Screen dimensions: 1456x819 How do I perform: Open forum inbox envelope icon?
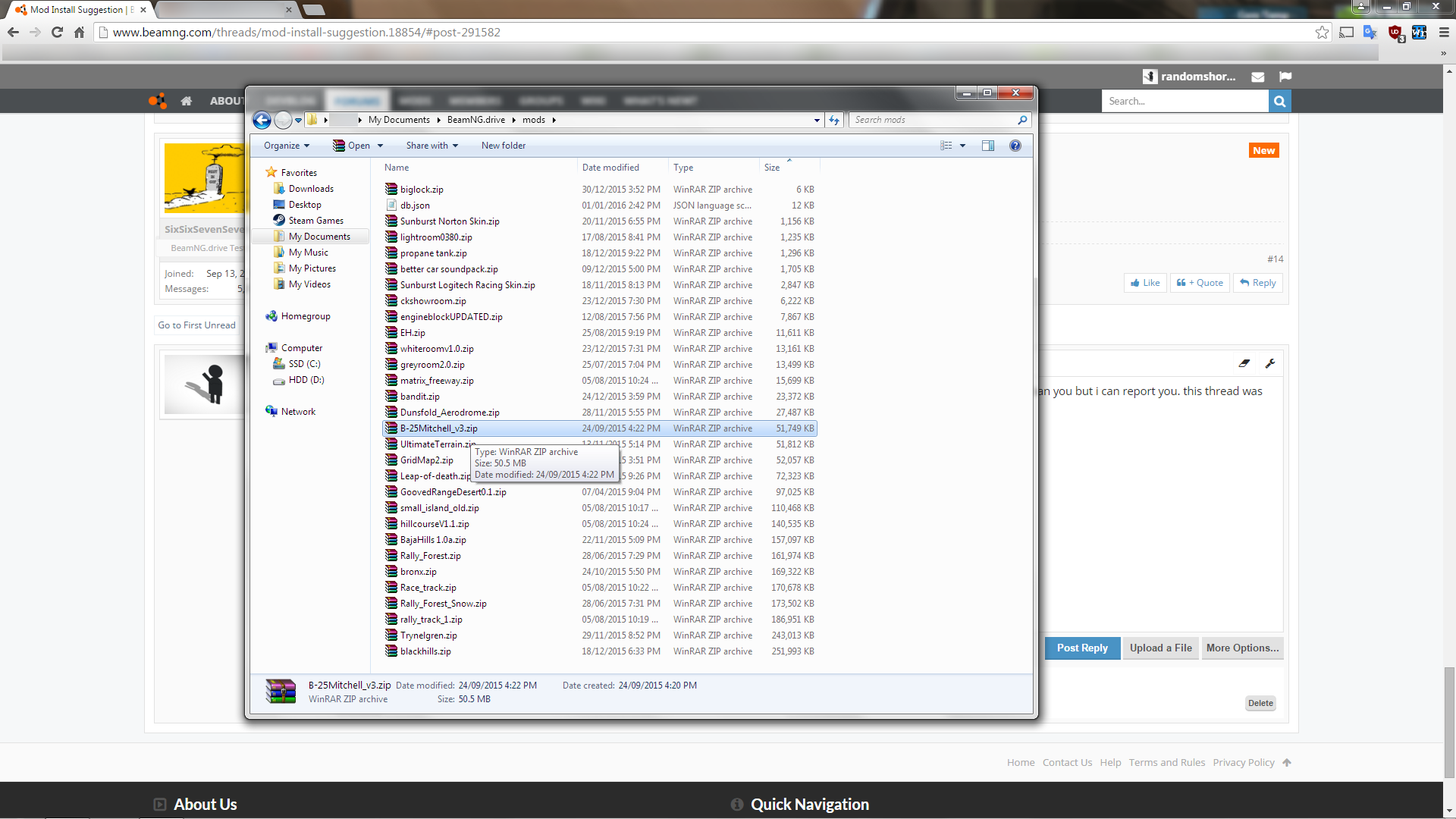click(1257, 77)
